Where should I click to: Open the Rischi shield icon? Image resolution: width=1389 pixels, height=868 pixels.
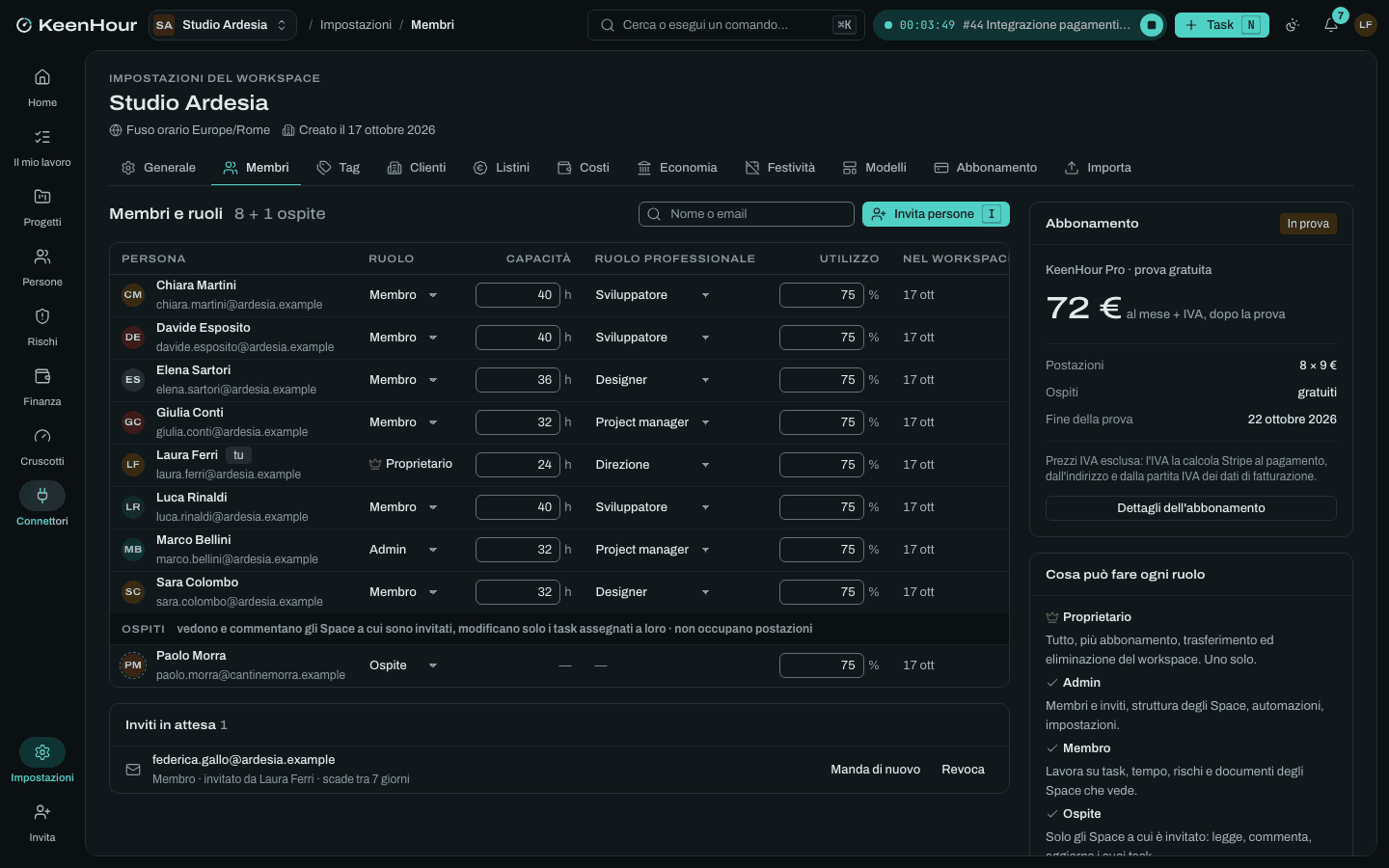pos(42,316)
